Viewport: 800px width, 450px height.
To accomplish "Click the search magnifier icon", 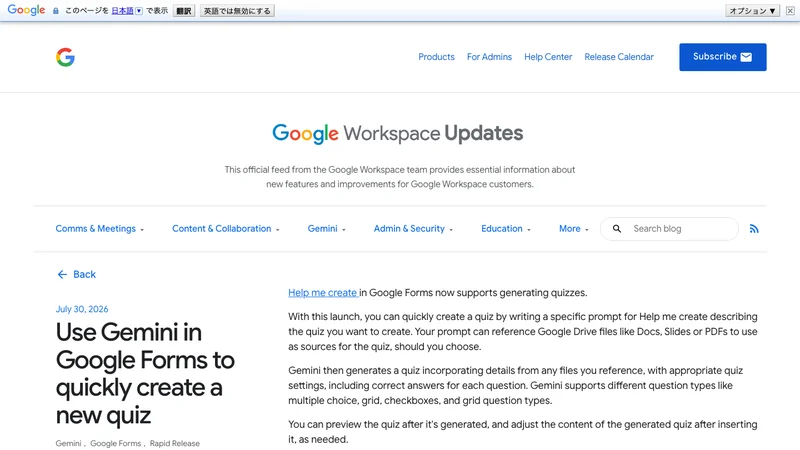I will [617, 229].
